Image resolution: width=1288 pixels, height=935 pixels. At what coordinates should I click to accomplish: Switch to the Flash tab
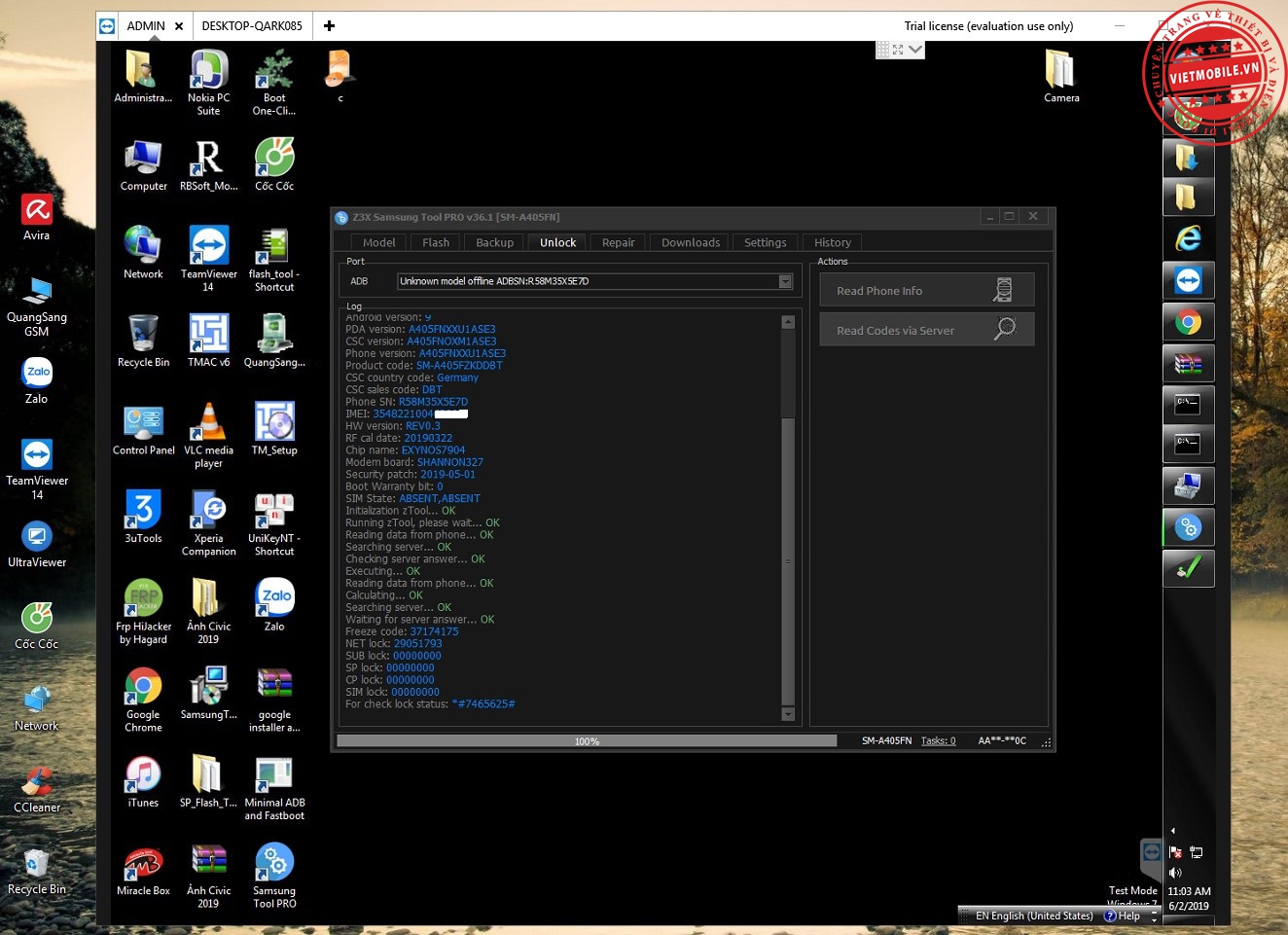(x=436, y=242)
